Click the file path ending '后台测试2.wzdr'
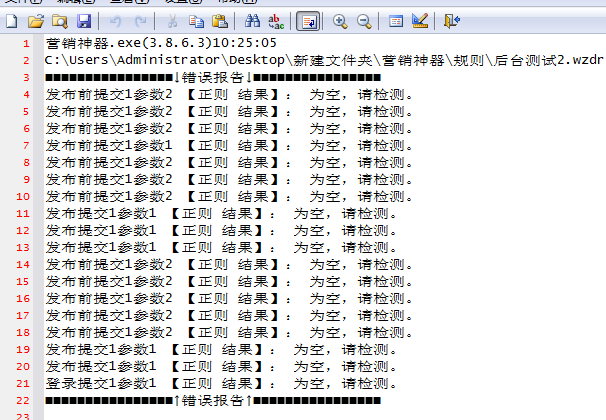606x420 pixels. tap(324, 60)
